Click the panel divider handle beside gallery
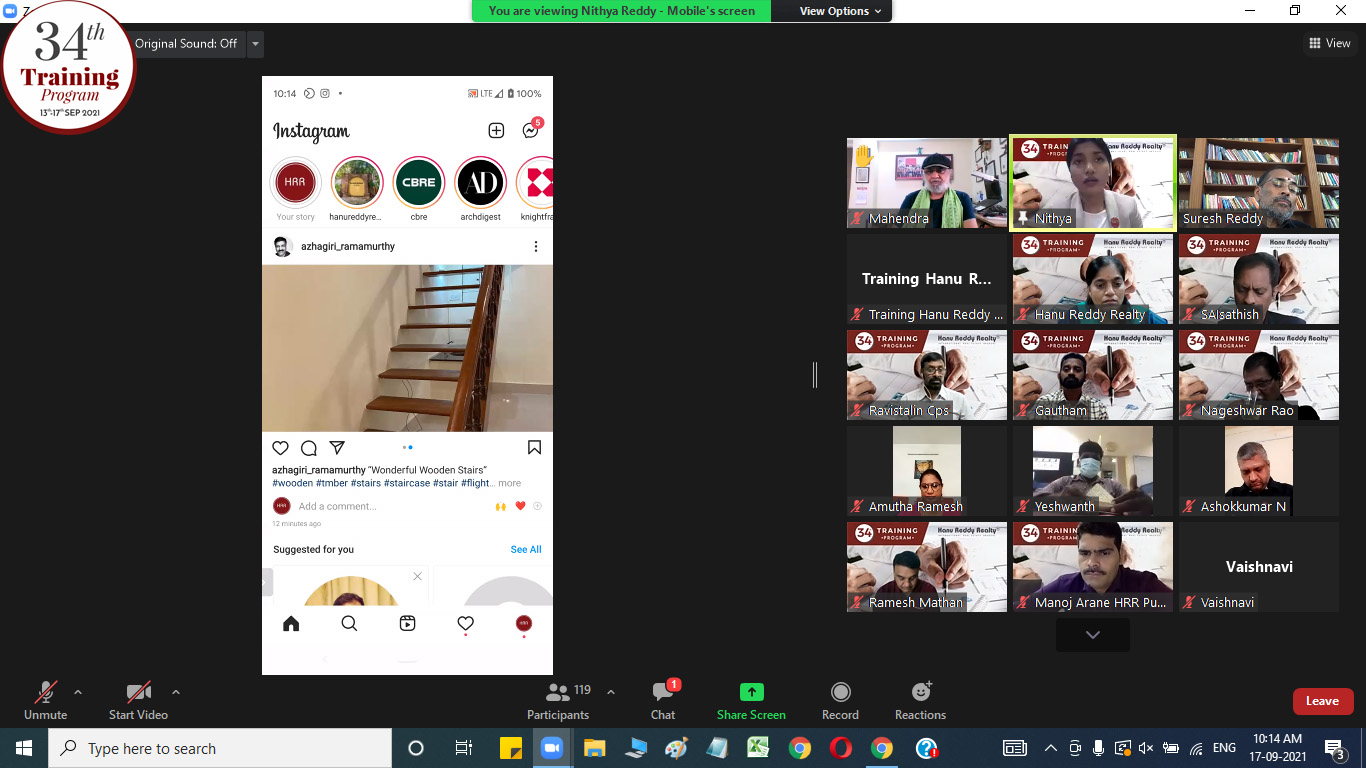 point(815,375)
